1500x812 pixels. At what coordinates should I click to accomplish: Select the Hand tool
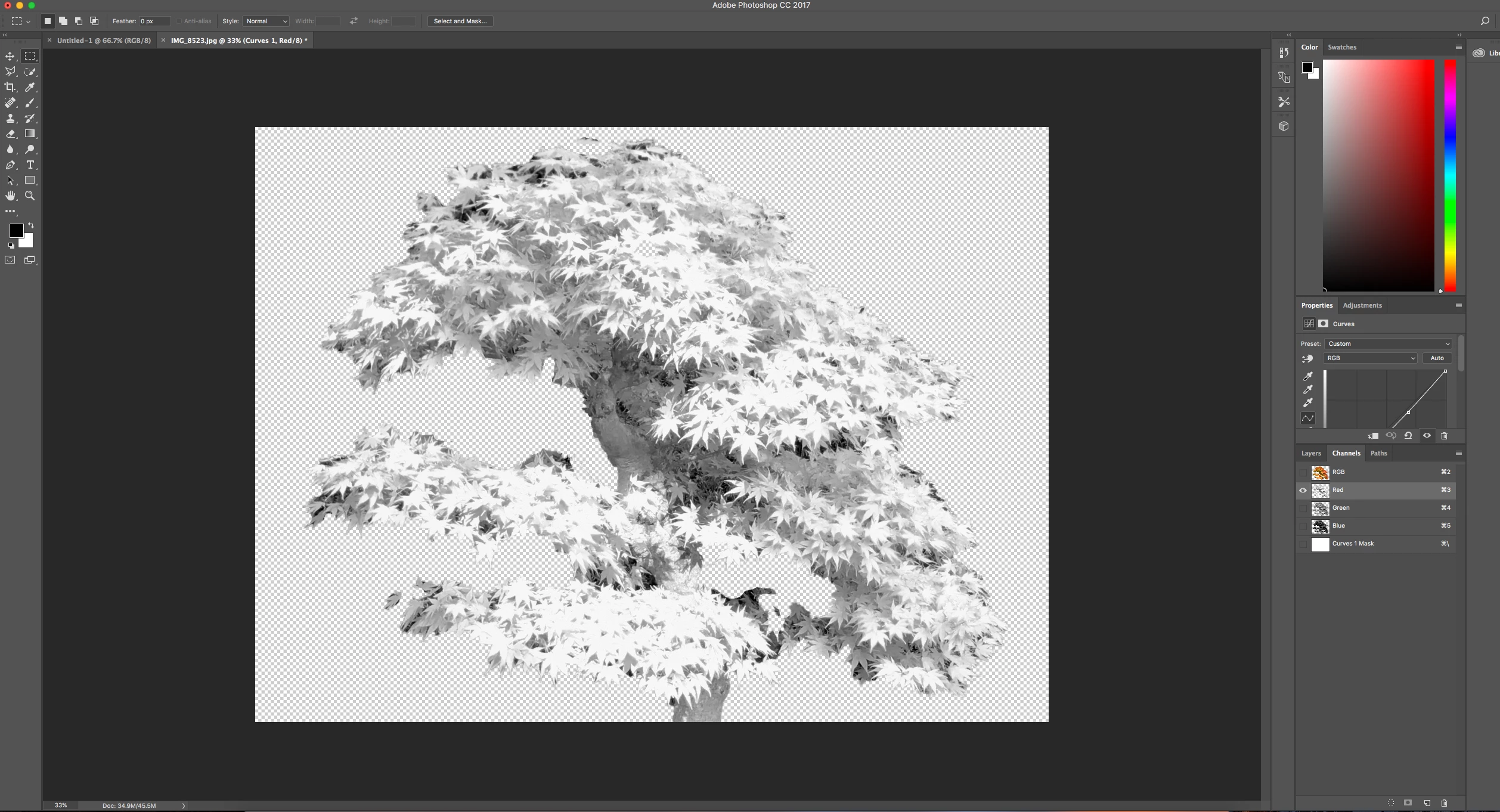(x=10, y=196)
